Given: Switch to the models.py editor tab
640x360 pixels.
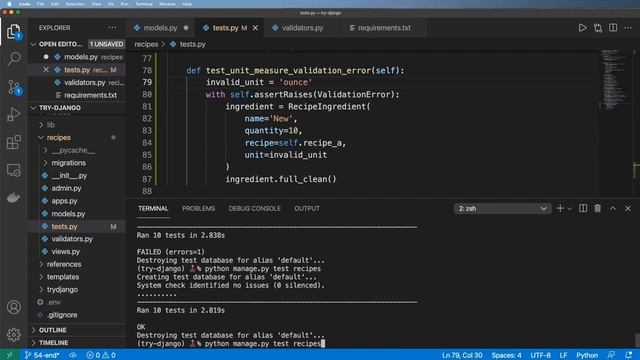Looking at the screenshot, I should coord(161,28).
